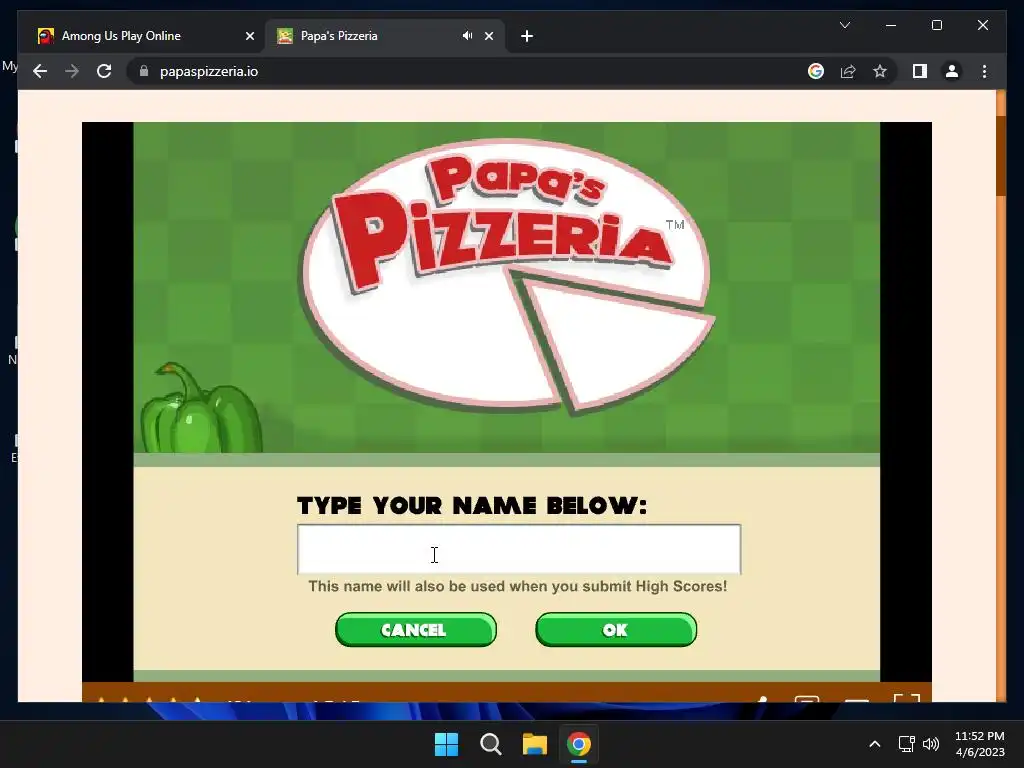1024x768 pixels.
Task: Open tab search dropdown chevron
Action: click(x=844, y=25)
